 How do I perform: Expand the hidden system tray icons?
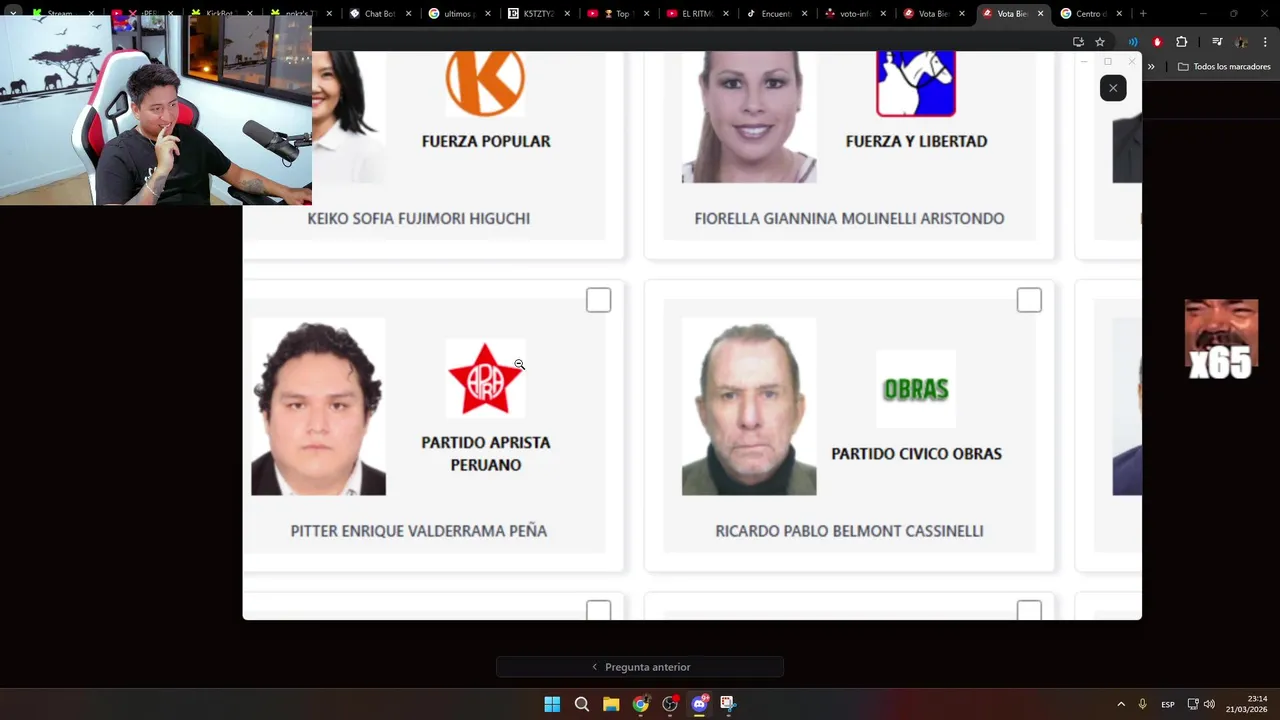tap(1121, 705)
